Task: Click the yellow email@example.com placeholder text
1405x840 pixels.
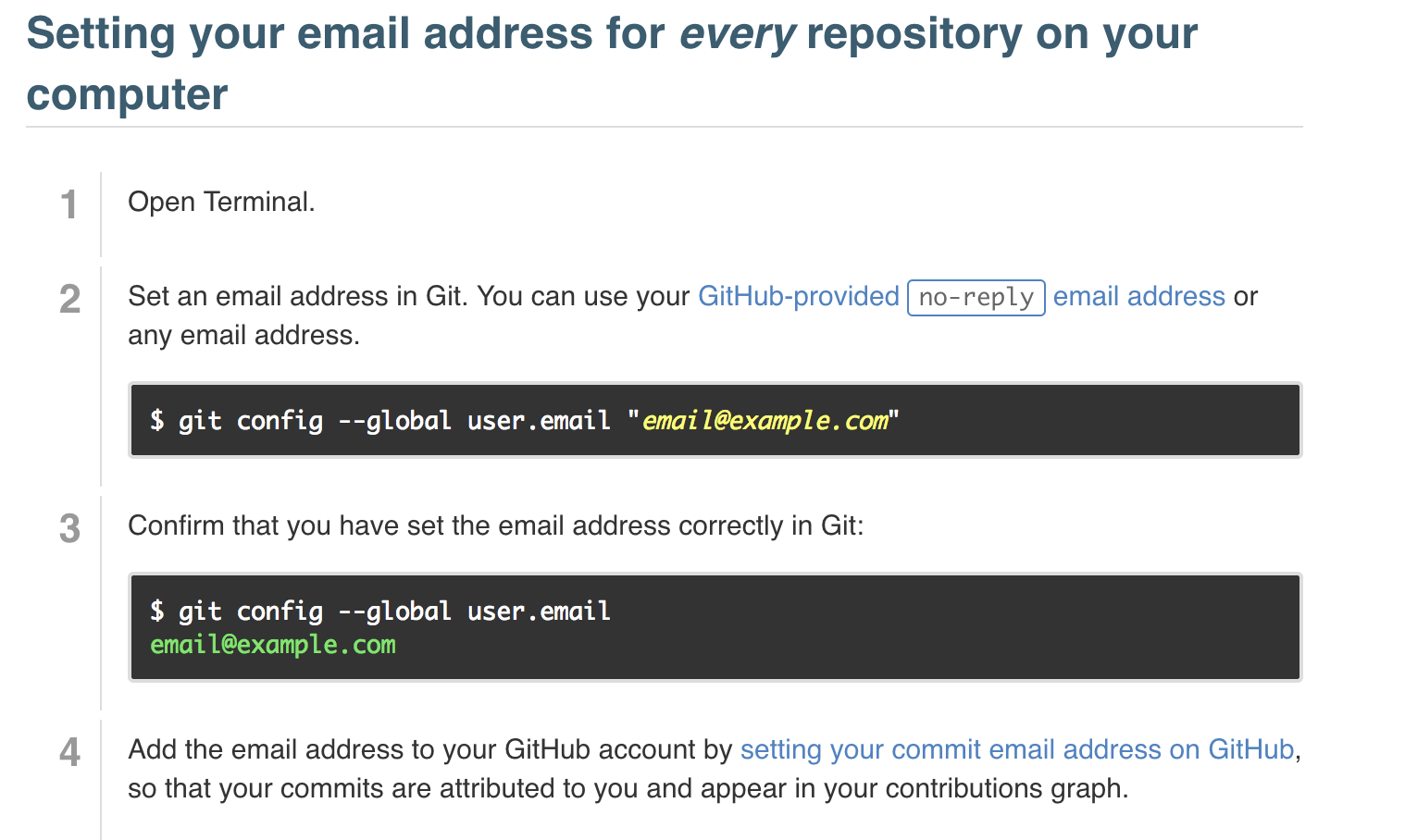Action: click(765, 421)
